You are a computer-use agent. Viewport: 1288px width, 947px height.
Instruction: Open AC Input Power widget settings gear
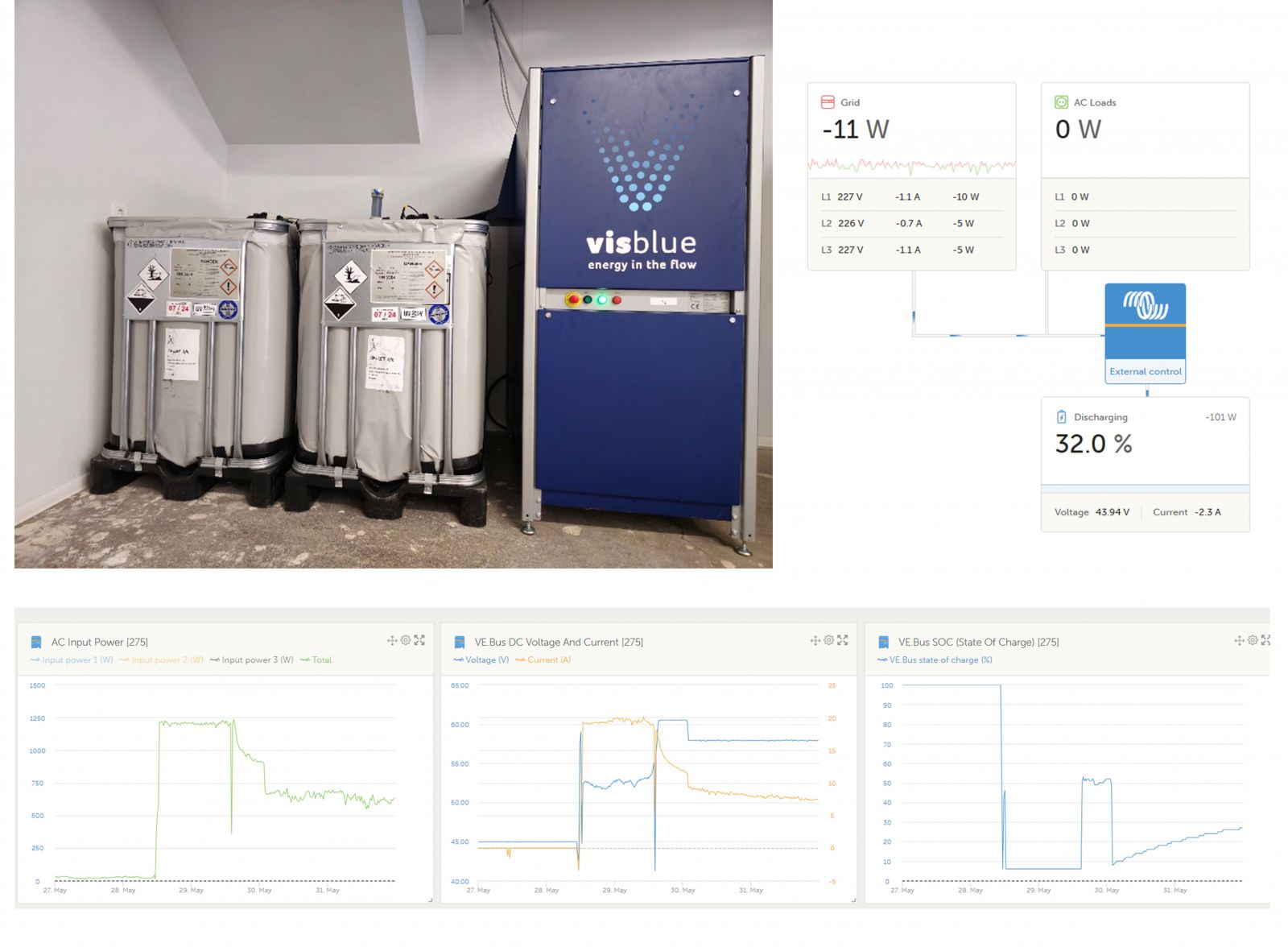coord(406,640)
